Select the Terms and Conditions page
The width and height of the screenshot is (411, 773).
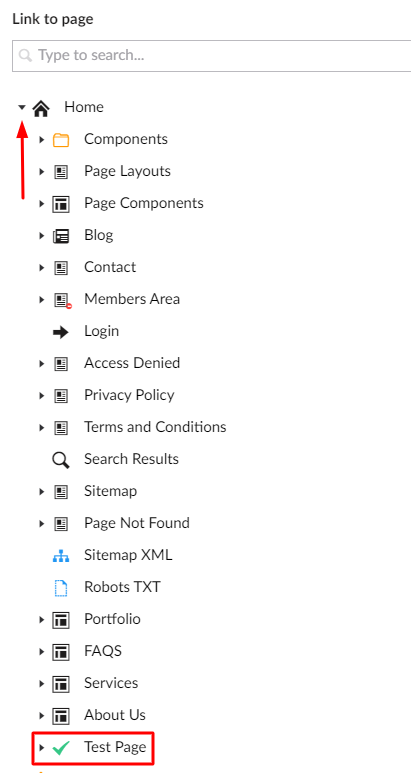(155, 427)
